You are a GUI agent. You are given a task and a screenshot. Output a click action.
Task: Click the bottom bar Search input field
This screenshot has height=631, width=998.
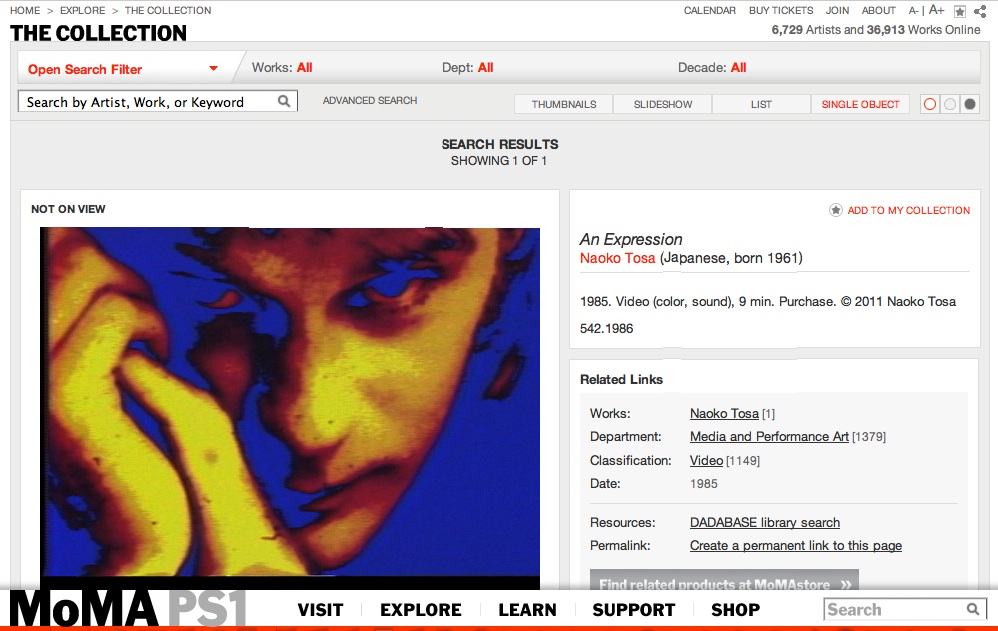[x=905, y=609]
